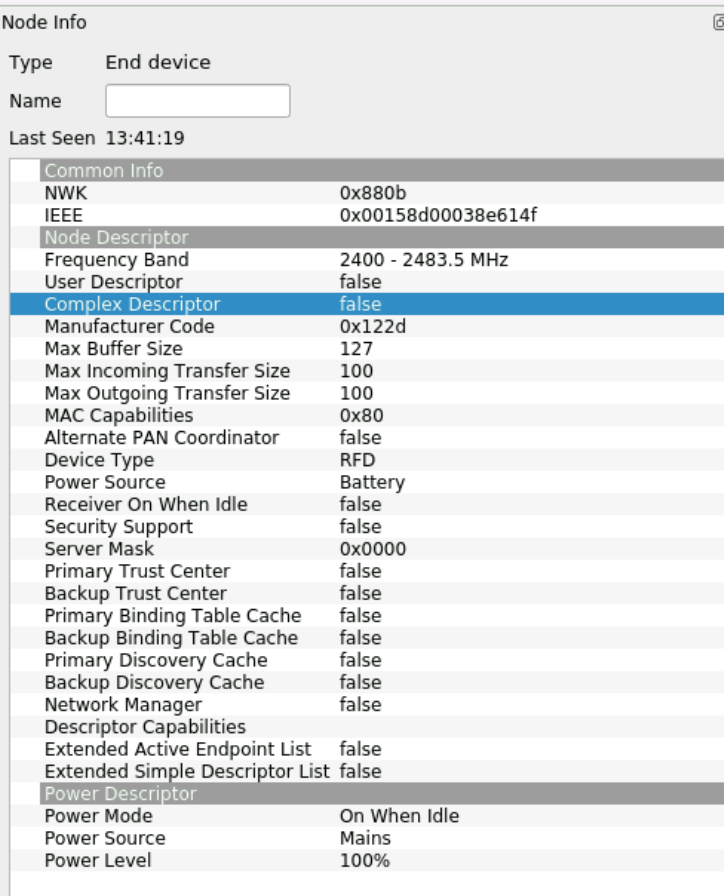
Task: Click the Battery power source value
Action: pyautogui.click(x=372, y=482)
